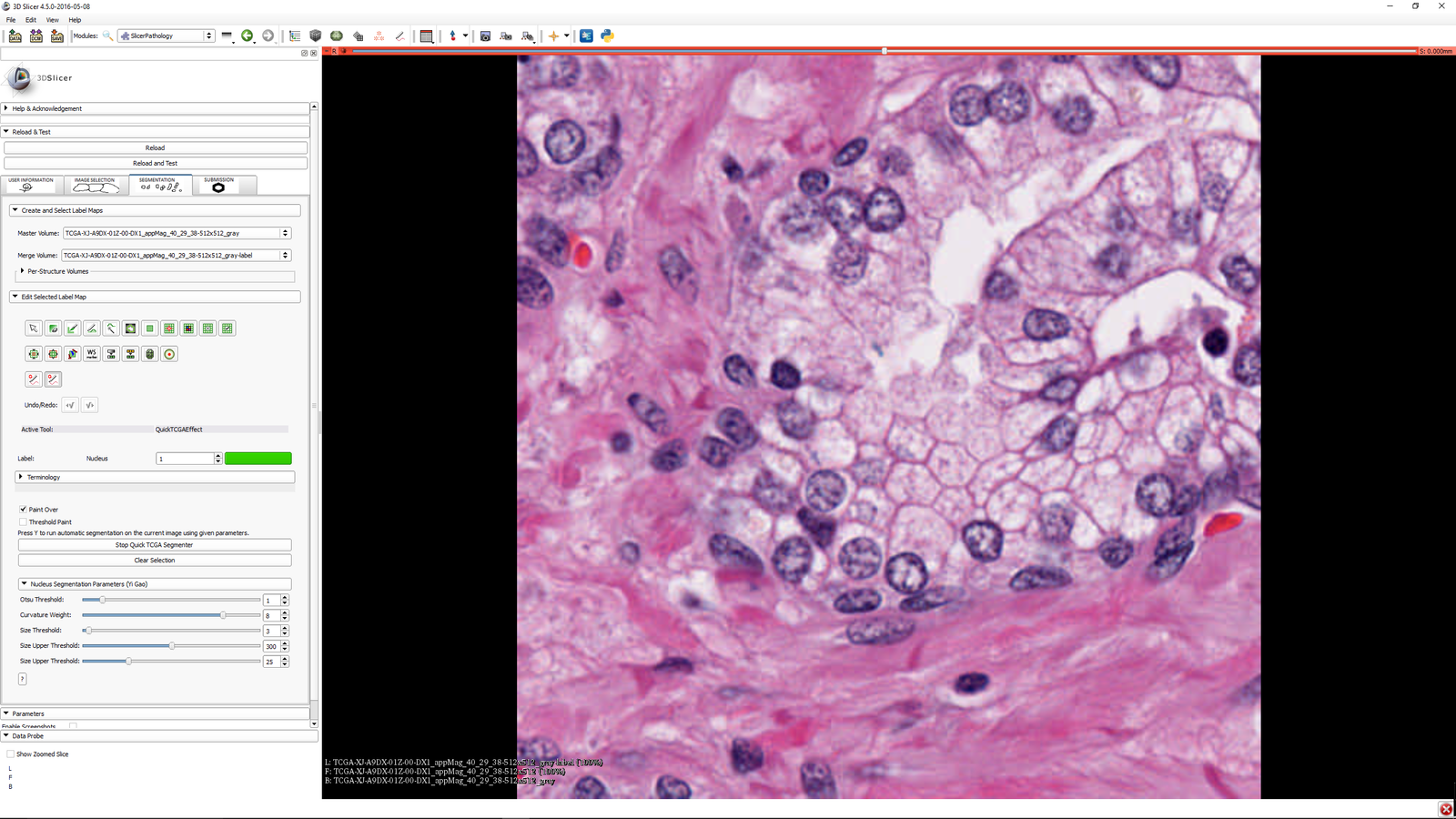This screenshot has width=1456, height=819.
Task: Activate the Draw effect tool
Action: (x=91, y=329)
